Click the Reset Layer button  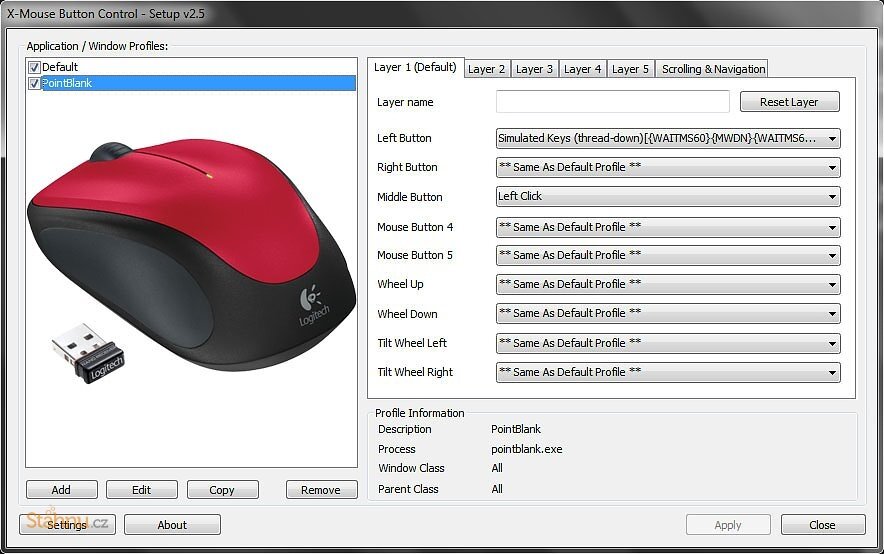[789, 102]
